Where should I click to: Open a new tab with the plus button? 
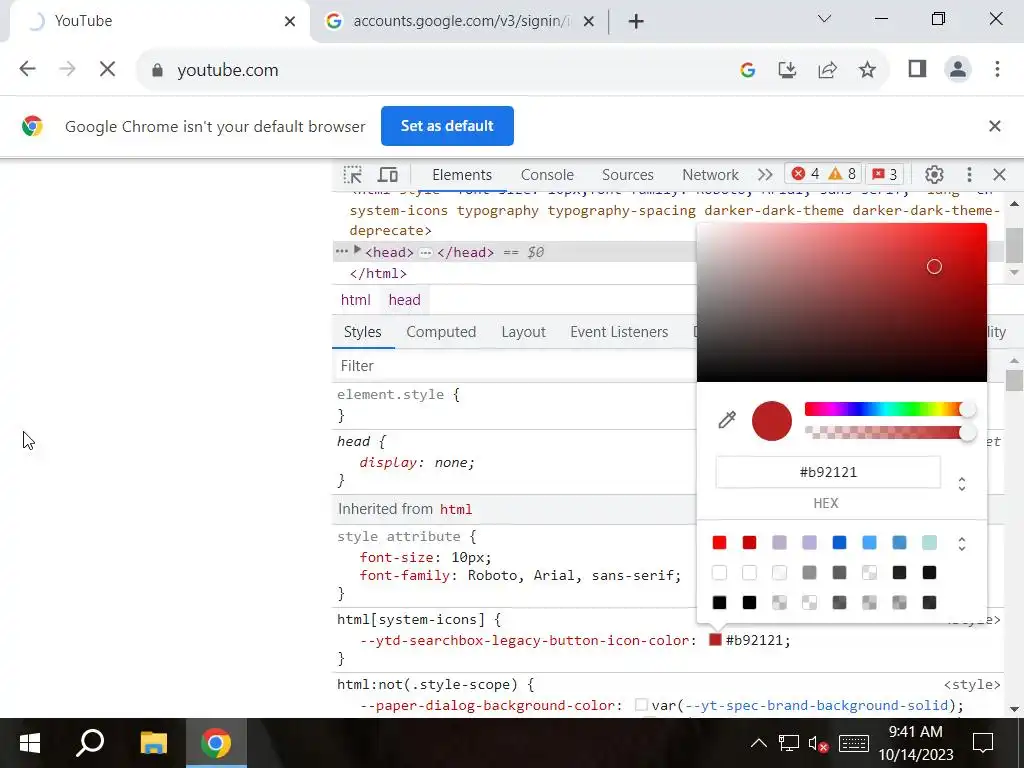[x=635, y=22]
